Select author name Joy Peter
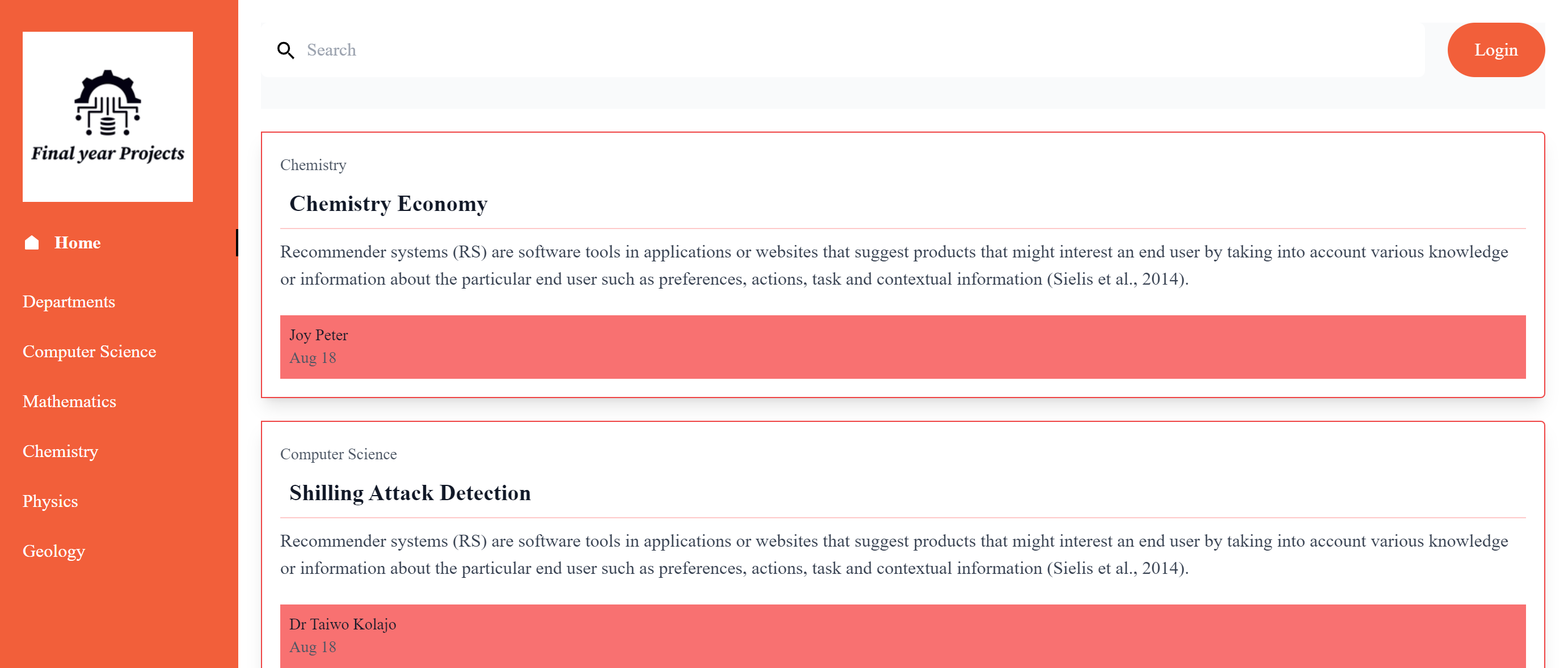The width and height of the screenshot is (1568, 668). click(318, 335)
